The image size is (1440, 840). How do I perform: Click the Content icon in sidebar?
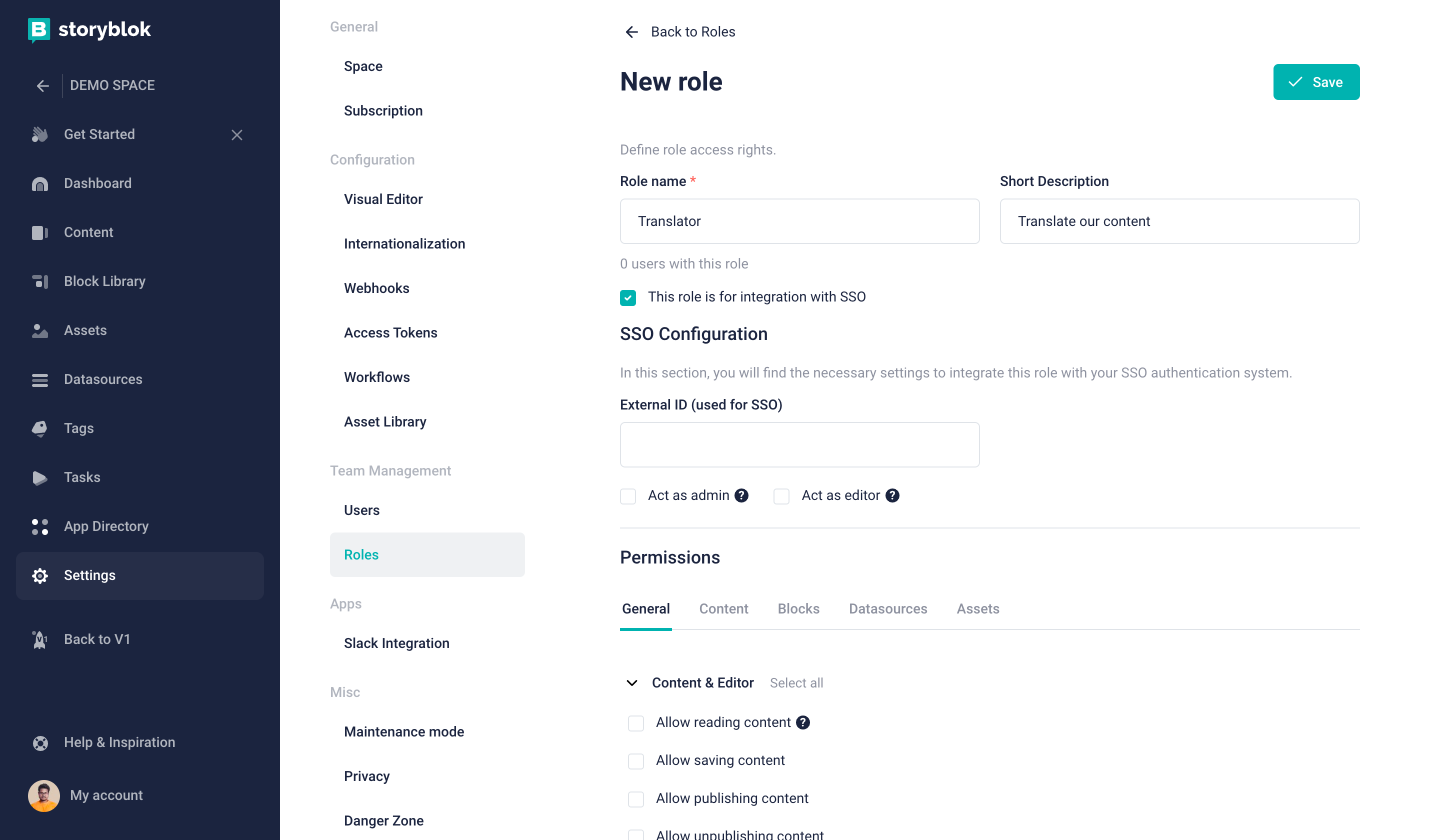pos(39,232)
